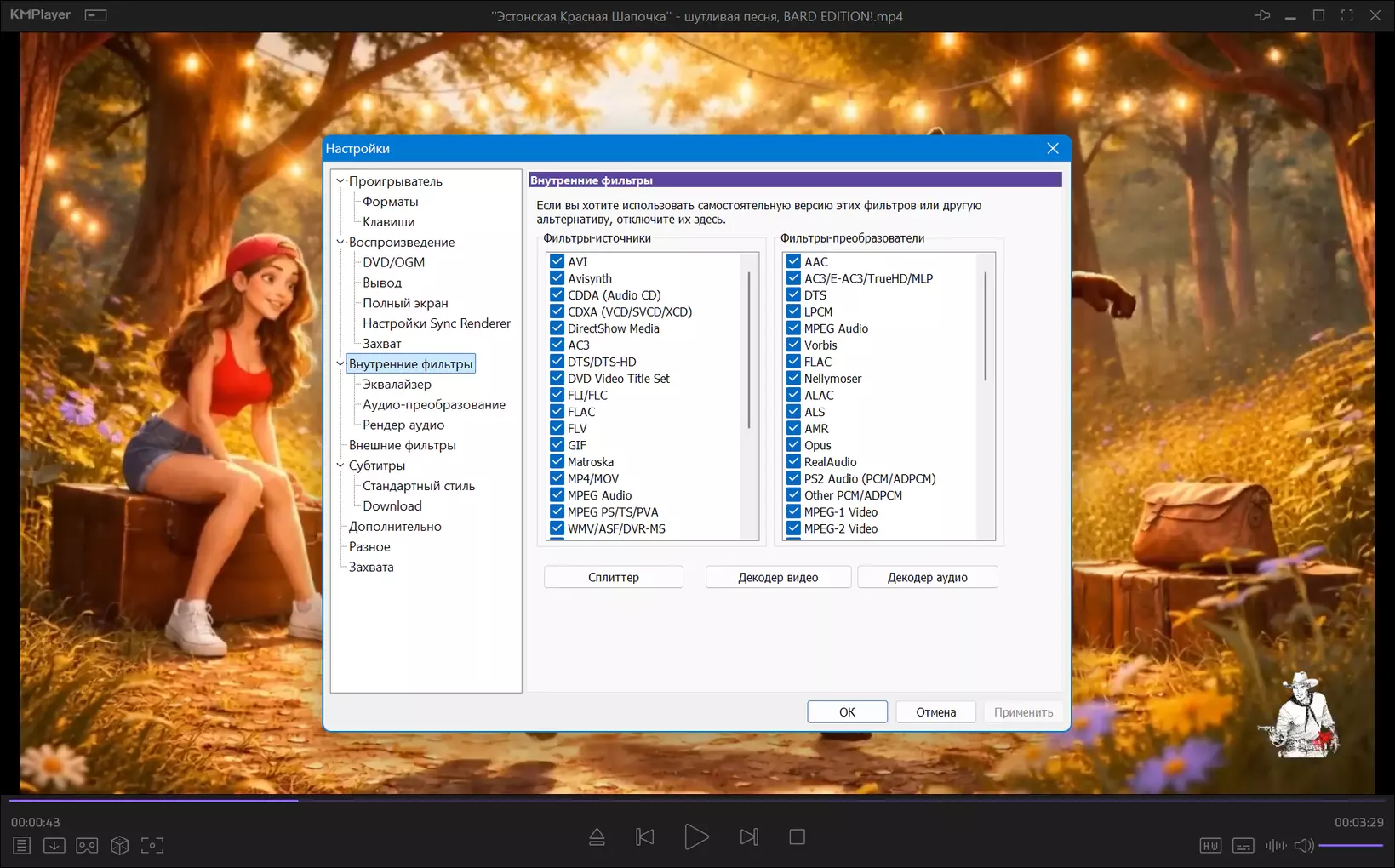Click the Декодер видео button
The width and height of the screenshot is (1395, 868).
click(x=778, y=577)
